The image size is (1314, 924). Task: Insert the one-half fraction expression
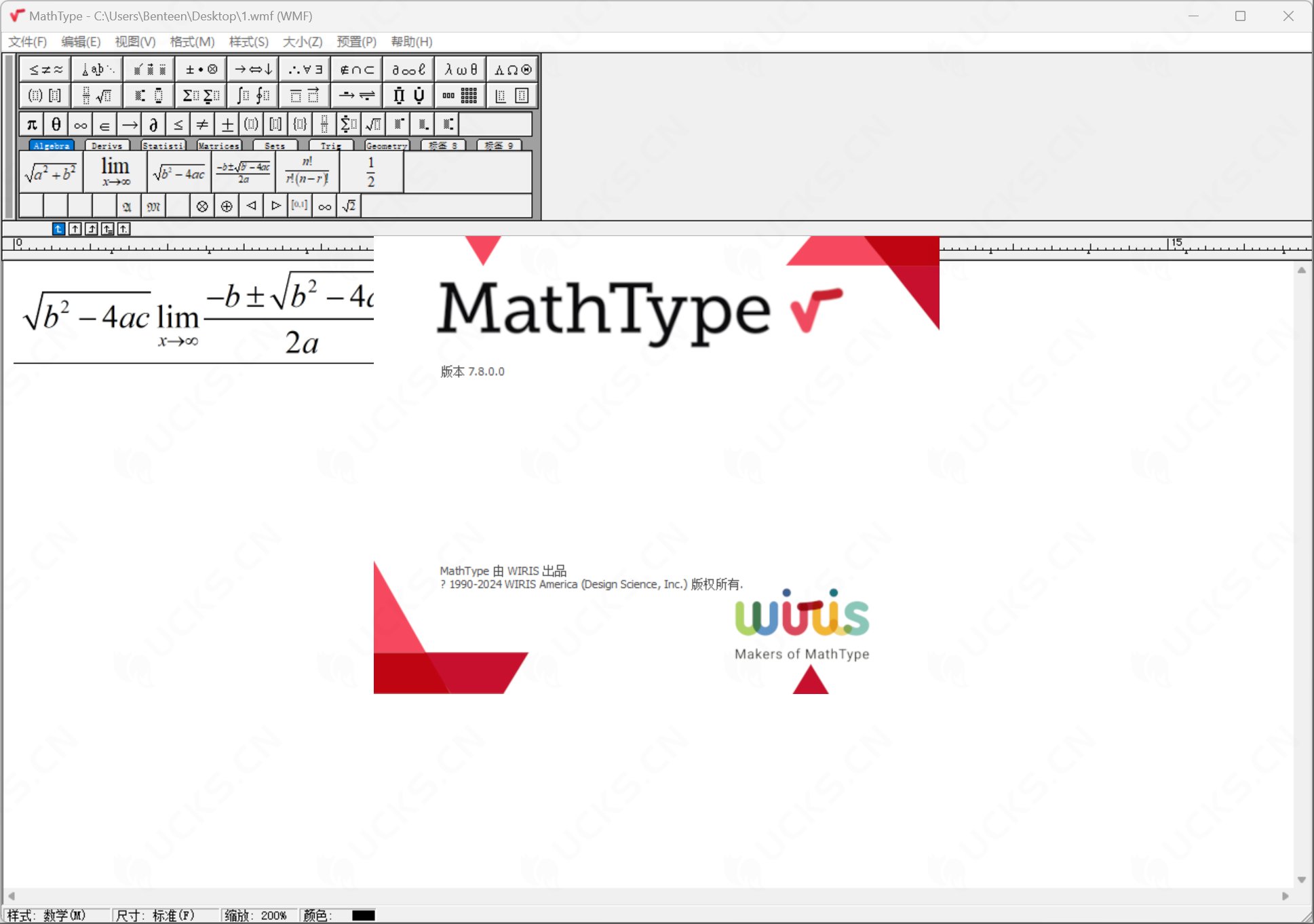(371, 172)
